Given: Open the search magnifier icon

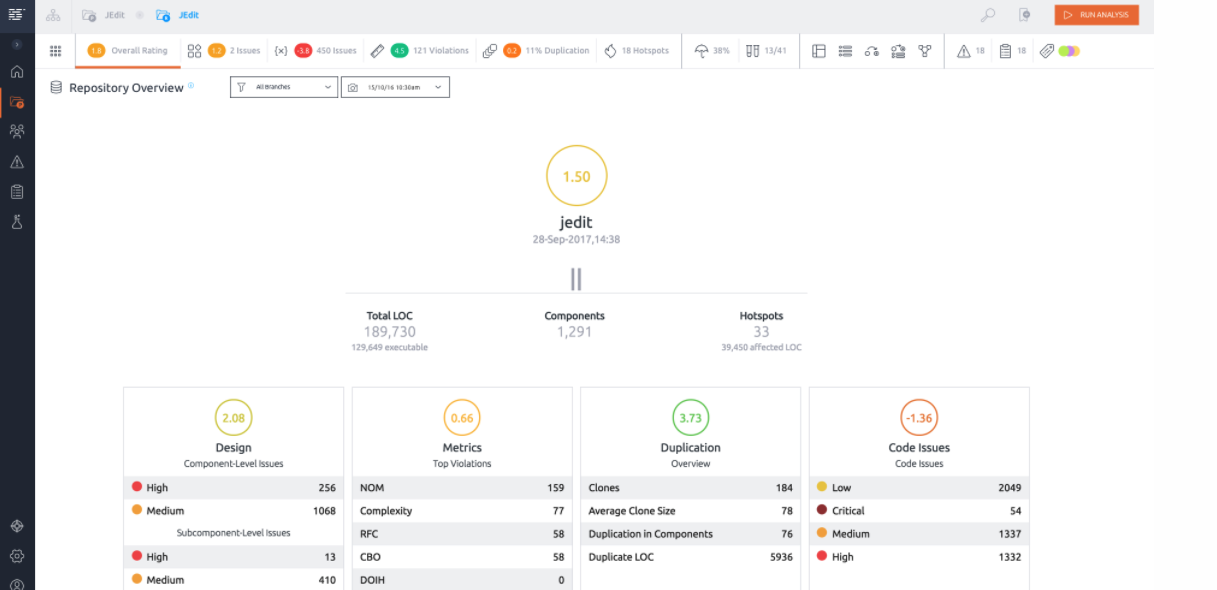Looking at the screenshot, I should click(987, 15).
